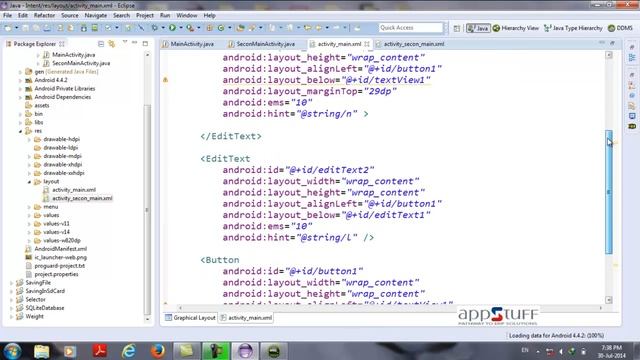Open the Run configurations dropdown arrow
640x360 pixels.
181,28
